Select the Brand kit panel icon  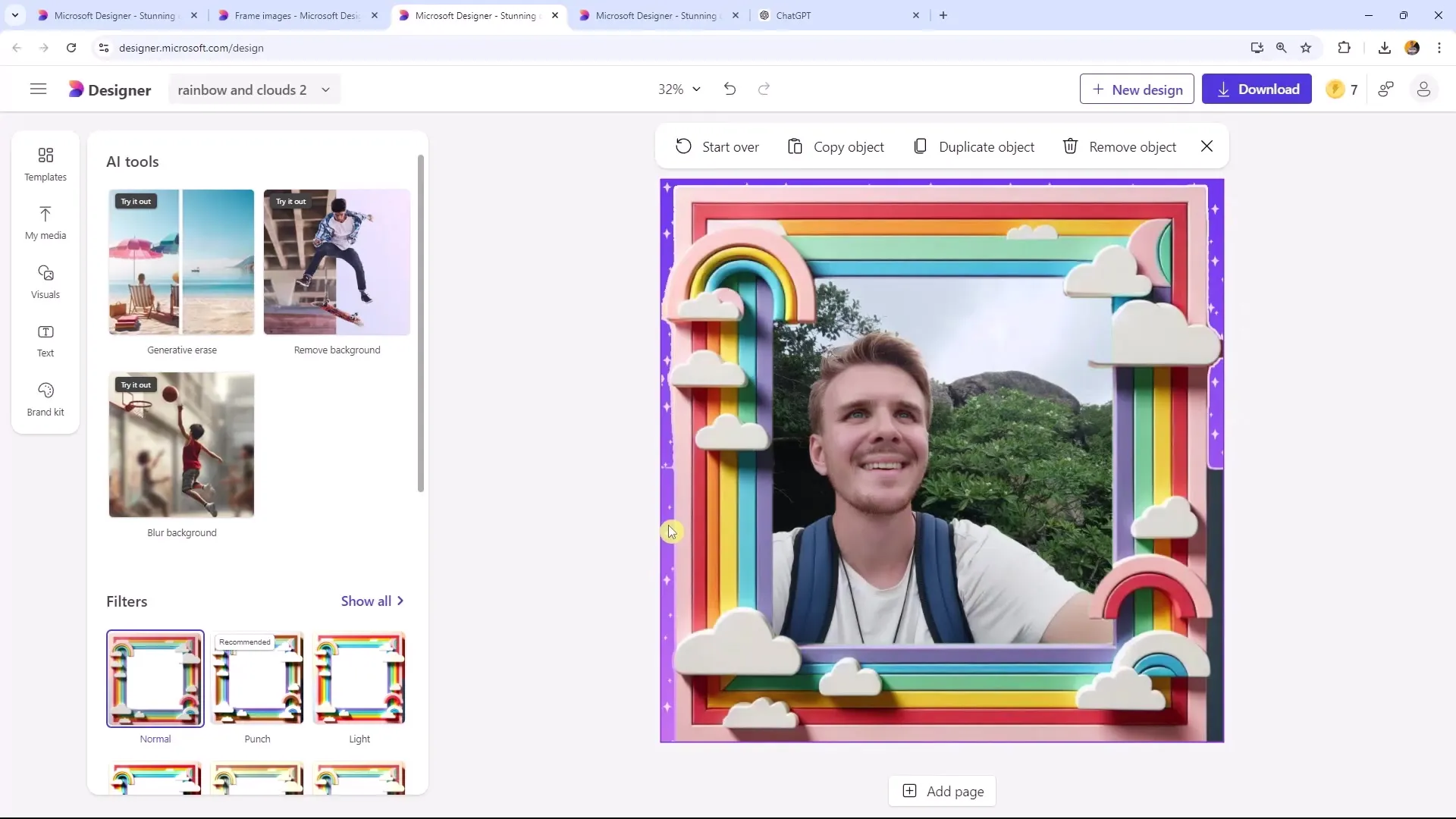click(45, 399)
